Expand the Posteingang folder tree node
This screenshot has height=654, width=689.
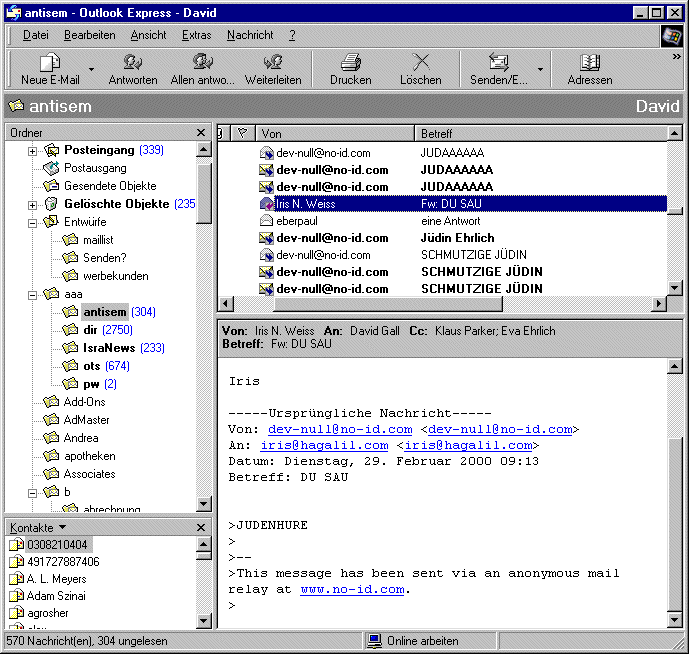[32, 151]
